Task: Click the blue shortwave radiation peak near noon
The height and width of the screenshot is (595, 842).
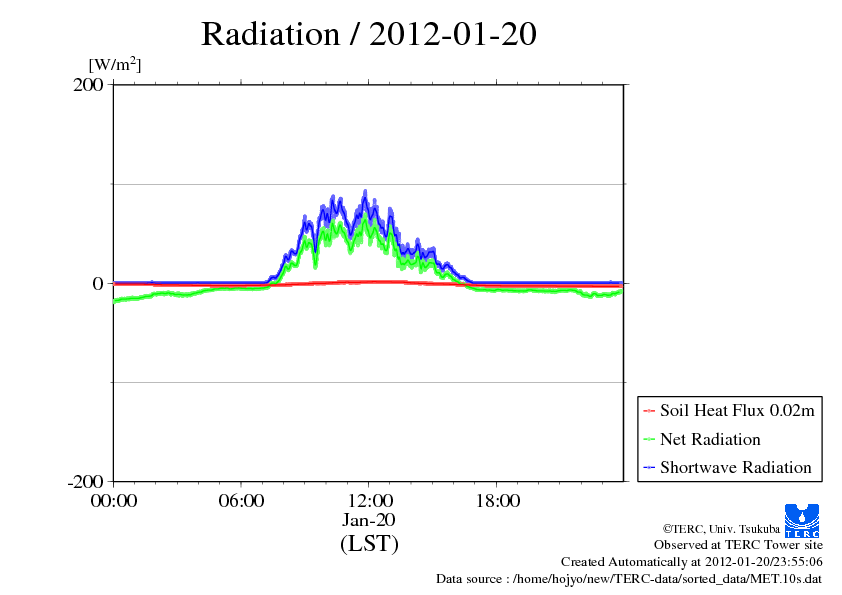Action: (x=366, y=193)
